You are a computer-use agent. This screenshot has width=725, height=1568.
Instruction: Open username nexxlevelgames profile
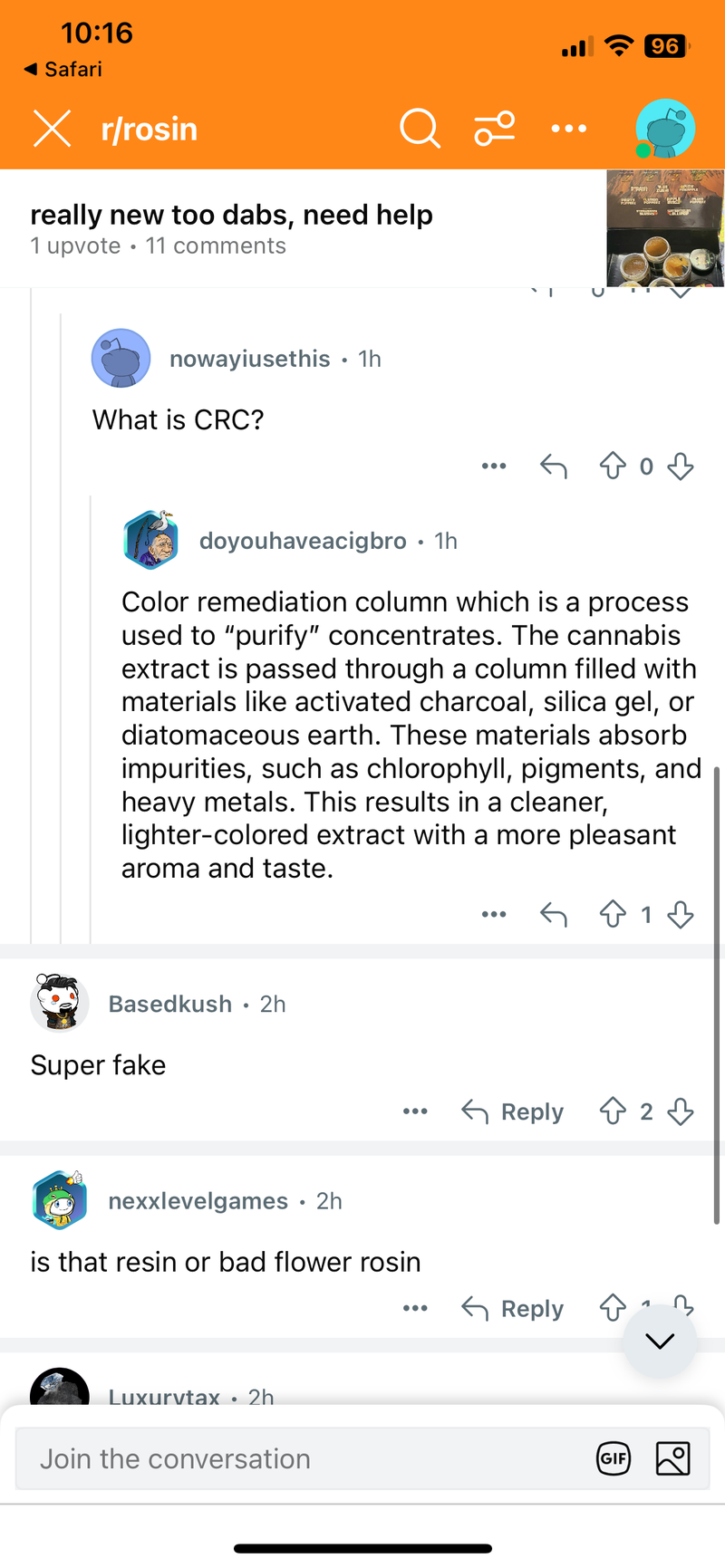[x=198, y=1201]
